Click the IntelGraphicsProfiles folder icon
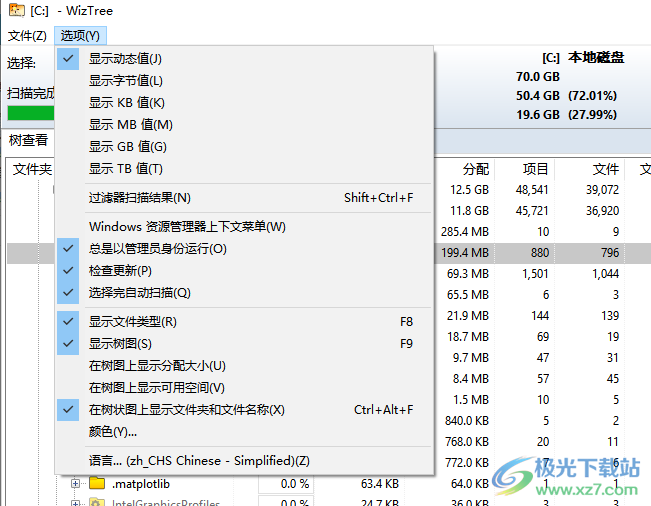 click(97, 502)
